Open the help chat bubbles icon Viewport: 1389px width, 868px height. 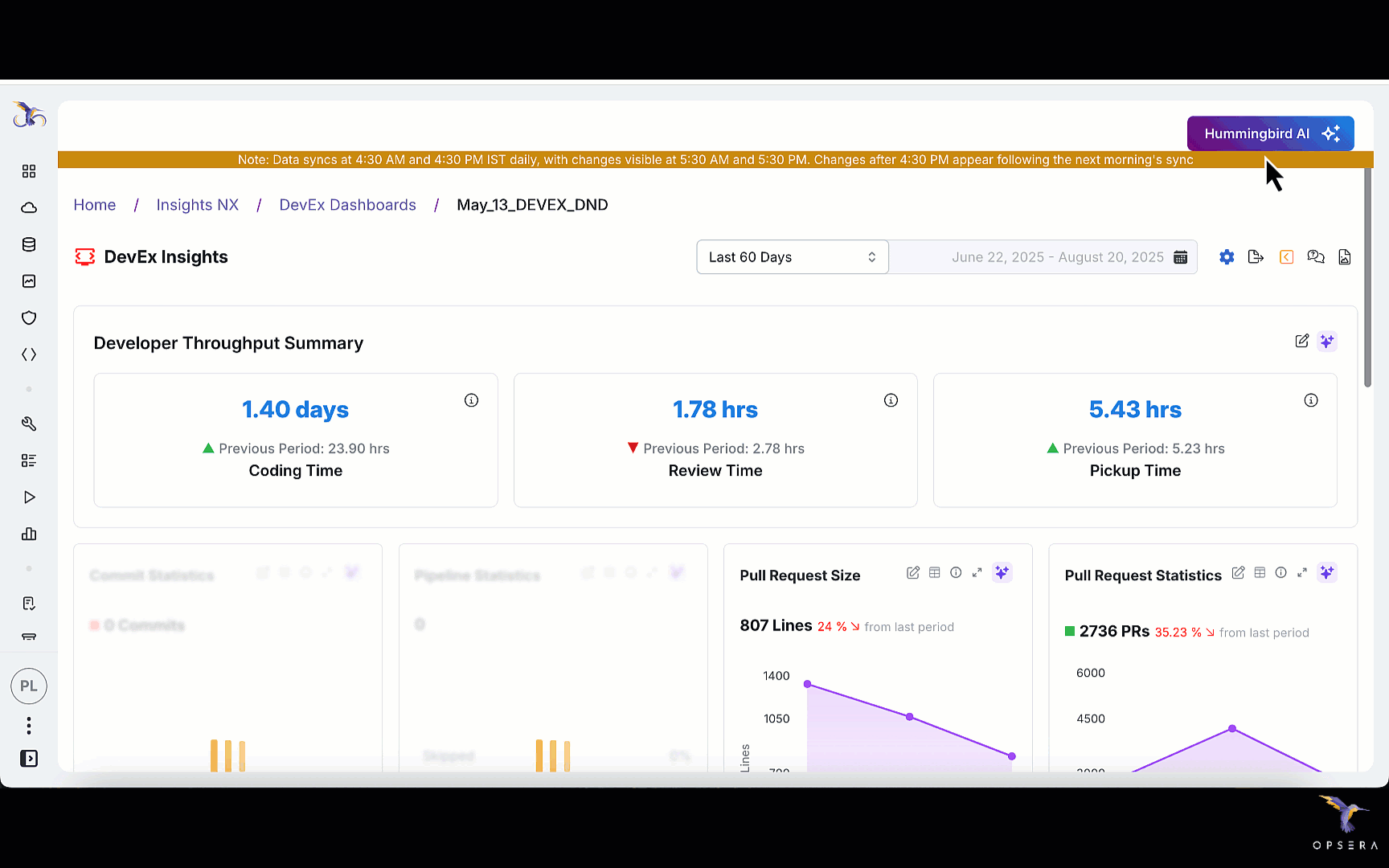1316,257
